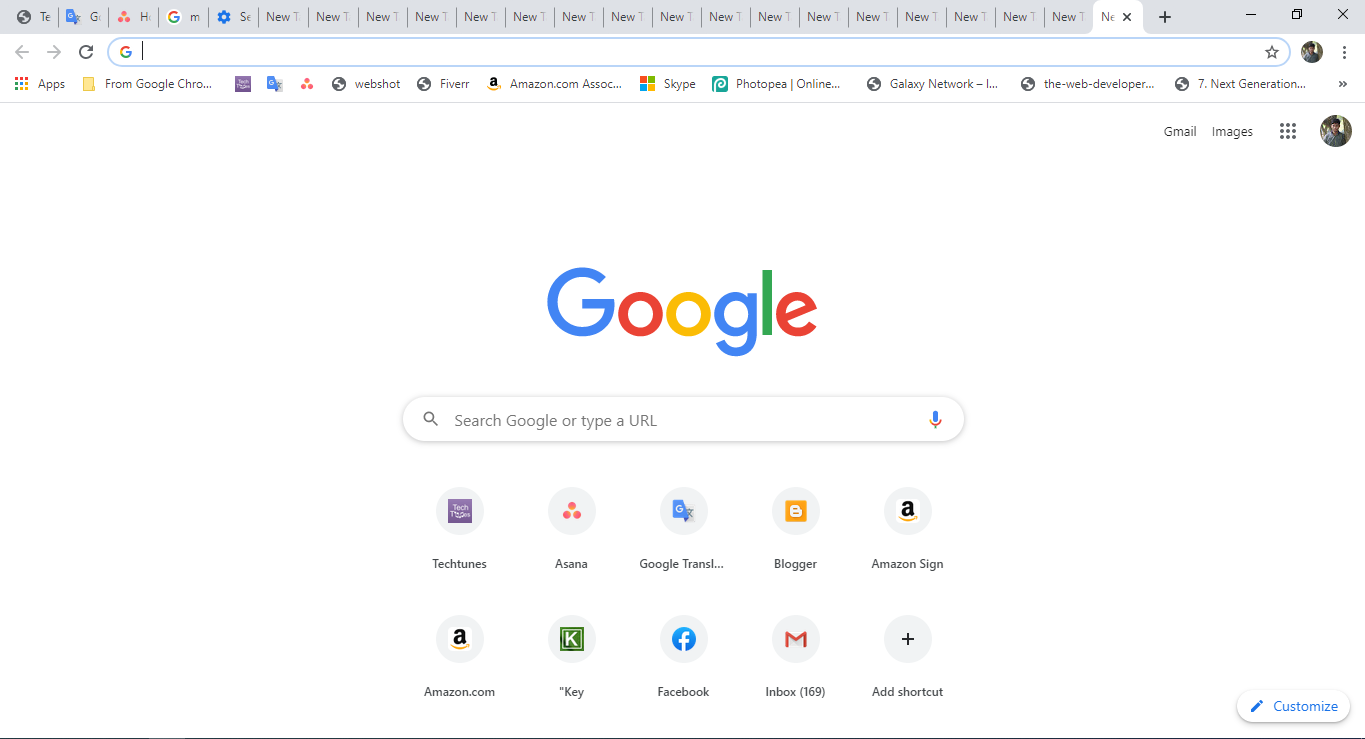
Task: Open the Amazon.com shortcut tile
Action: (460, 658)
